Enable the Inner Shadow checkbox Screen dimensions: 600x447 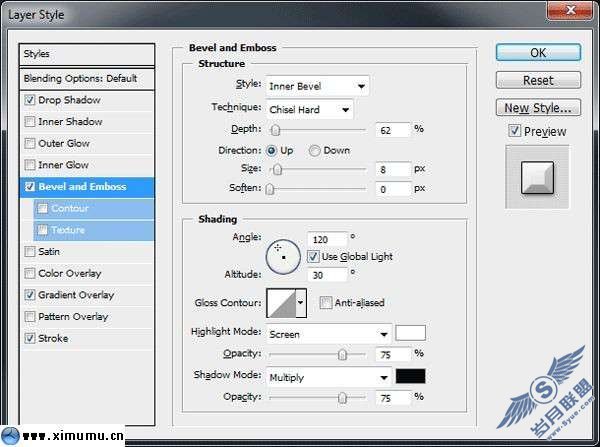[x=29, y=122]
